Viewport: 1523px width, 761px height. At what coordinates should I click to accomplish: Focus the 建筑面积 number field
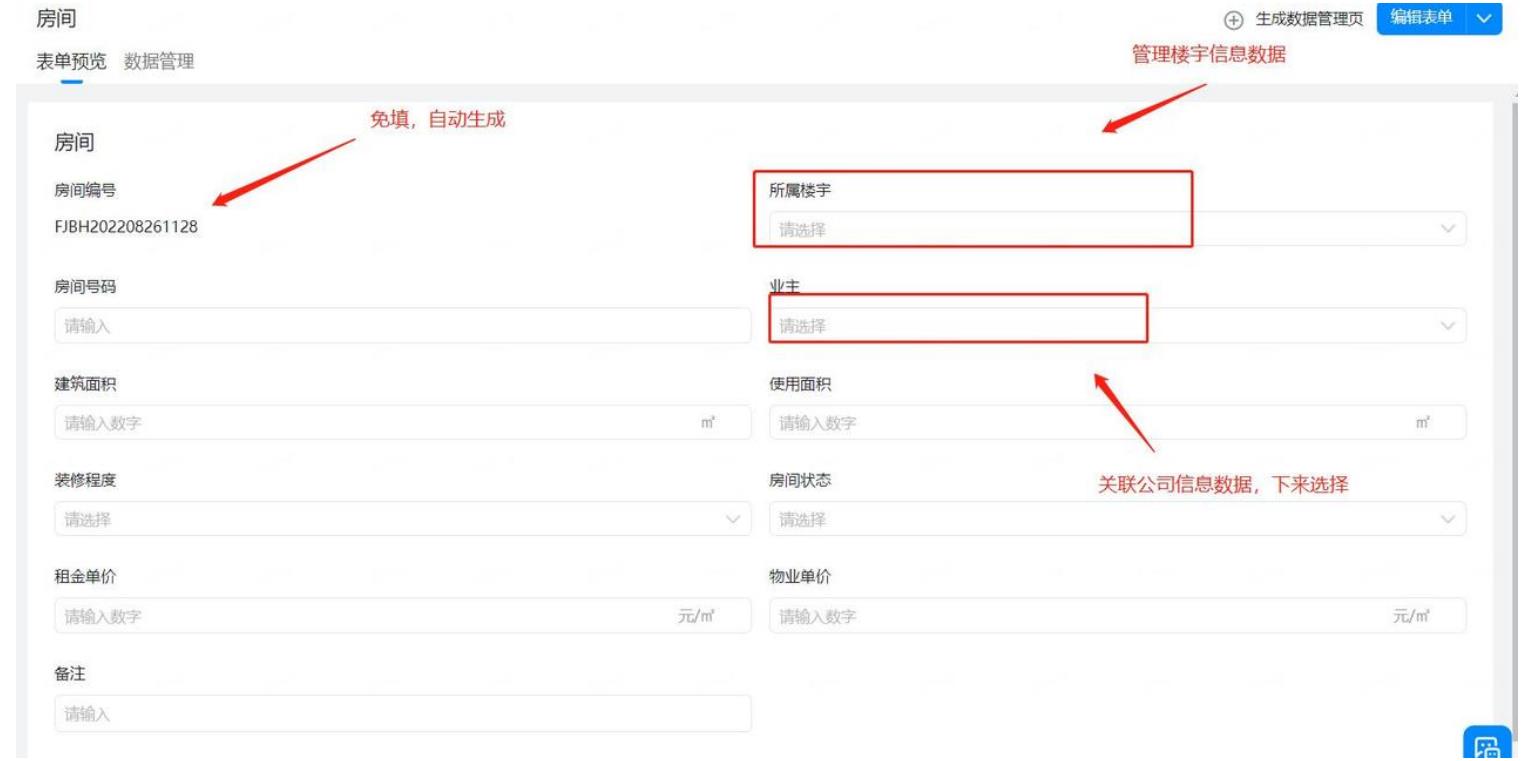click(x=402, y=422)
